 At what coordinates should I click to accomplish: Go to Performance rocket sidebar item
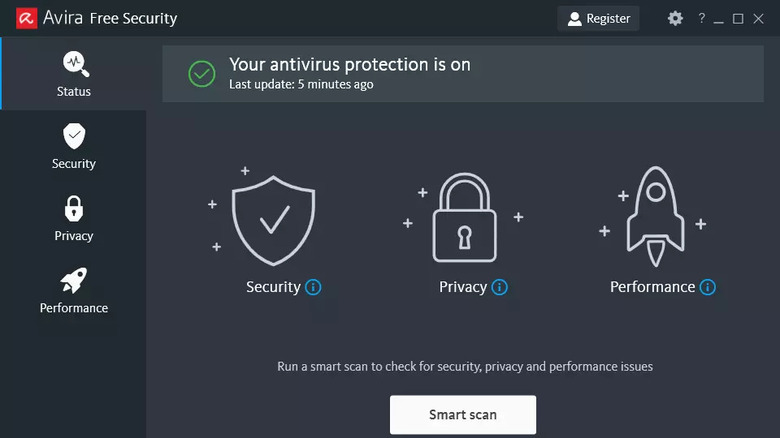coord(74,291)
